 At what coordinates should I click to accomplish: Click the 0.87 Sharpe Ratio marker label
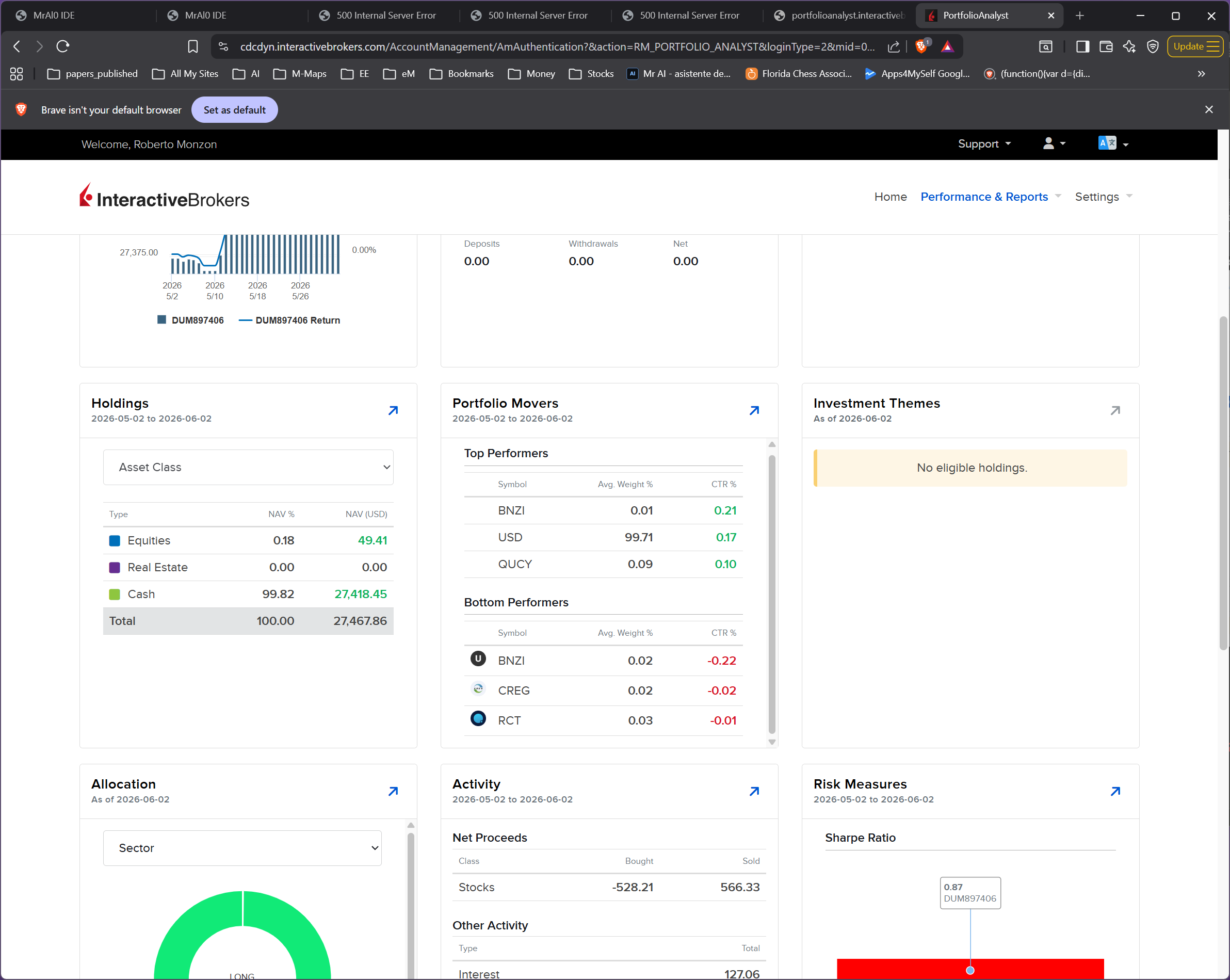click(x=970, y=892)
